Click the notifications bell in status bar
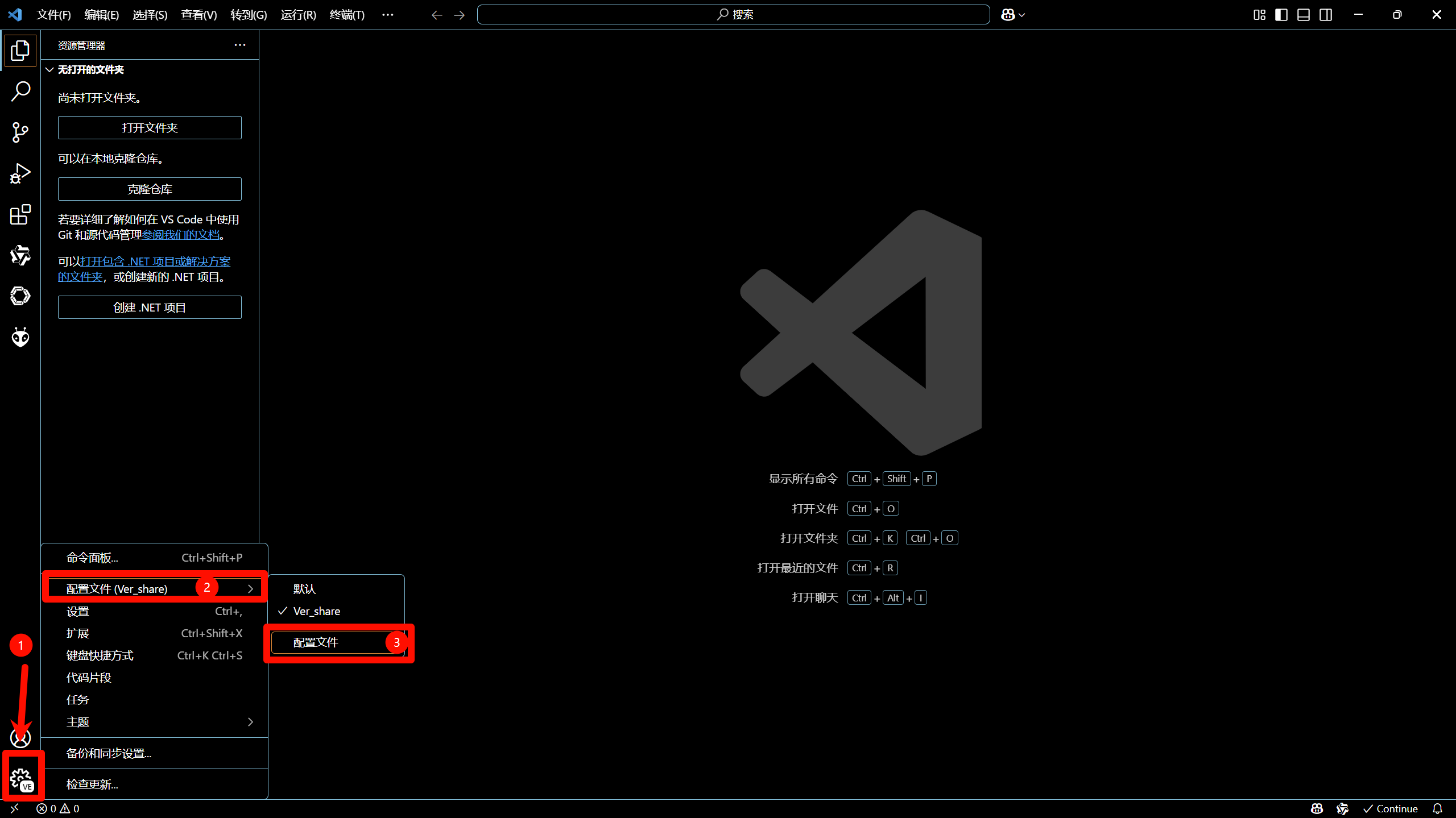This screenshot has width=1456, height=818. (1438, 809)
